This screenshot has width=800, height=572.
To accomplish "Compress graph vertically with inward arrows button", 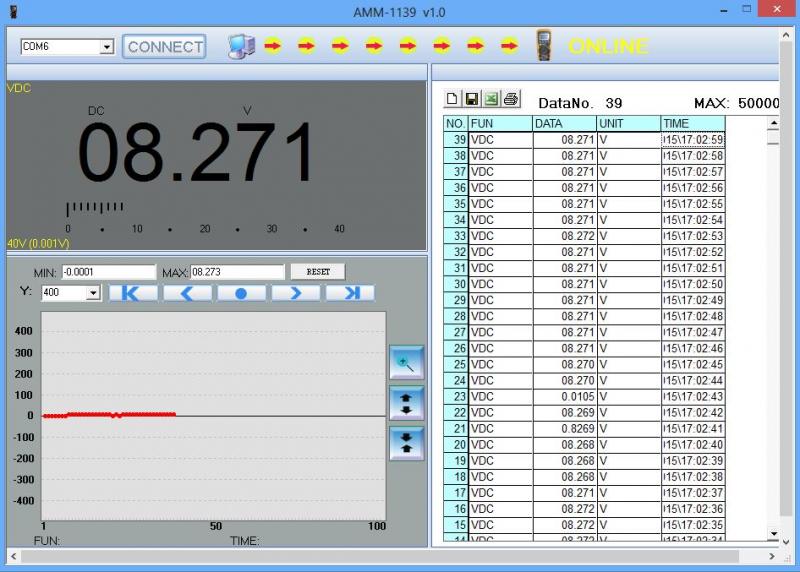I will [406, 443].
